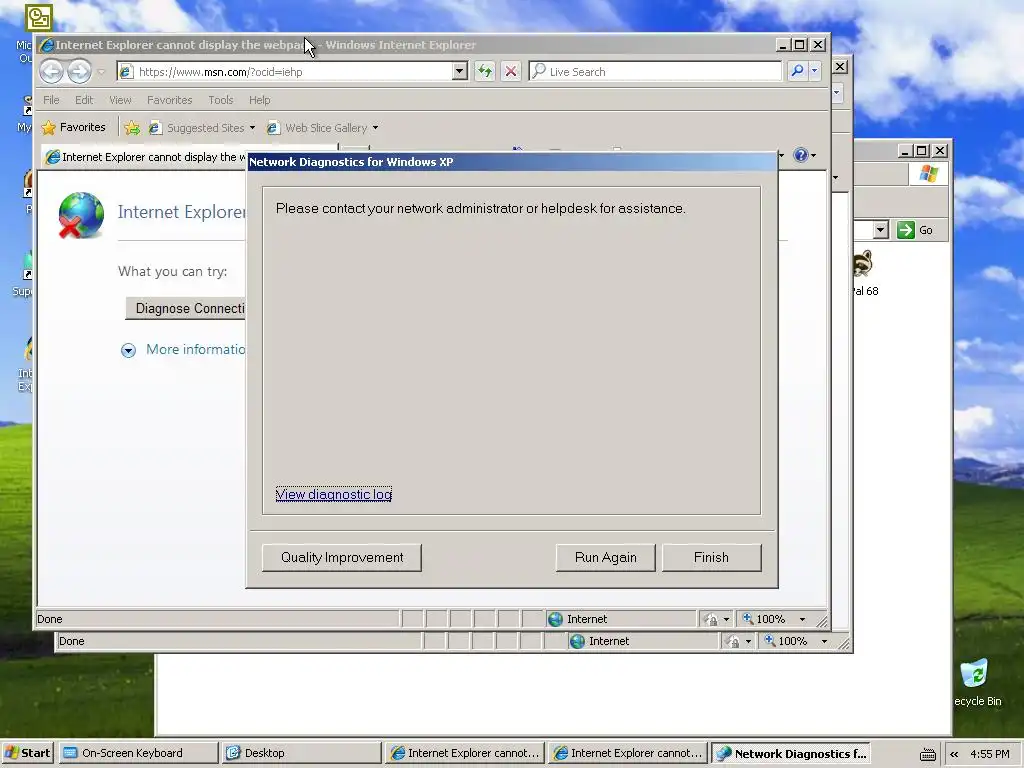Add to Favorites Bar star icon
This screenshot has height=768, width=1024.
pos(132,128)
